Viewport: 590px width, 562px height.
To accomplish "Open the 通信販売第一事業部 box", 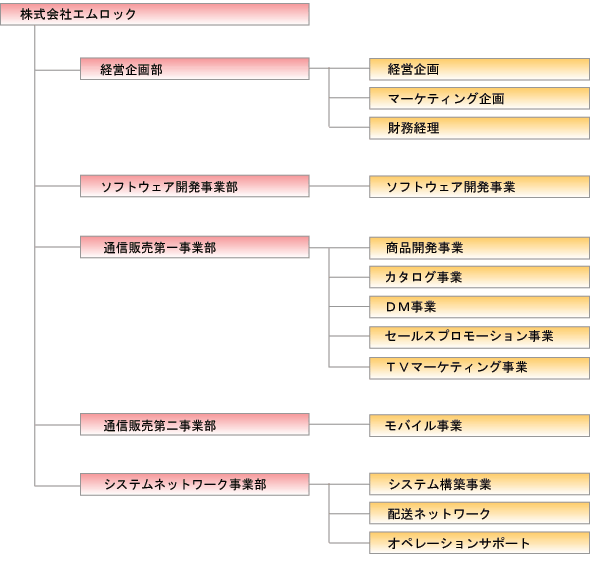I will 195,247.
